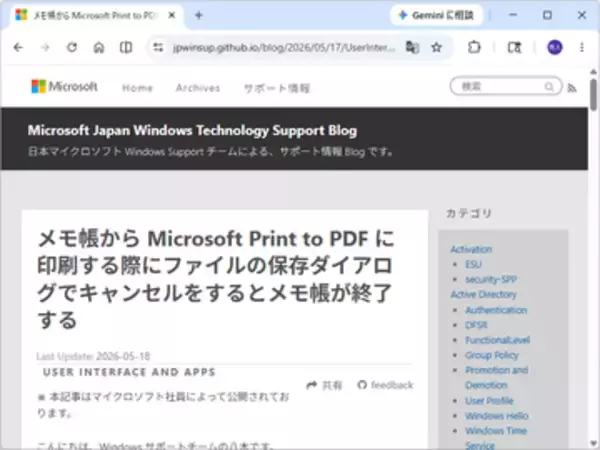Open the Windows Time Service link
Viewport: 600px width, 450px height.
point(496,438)
